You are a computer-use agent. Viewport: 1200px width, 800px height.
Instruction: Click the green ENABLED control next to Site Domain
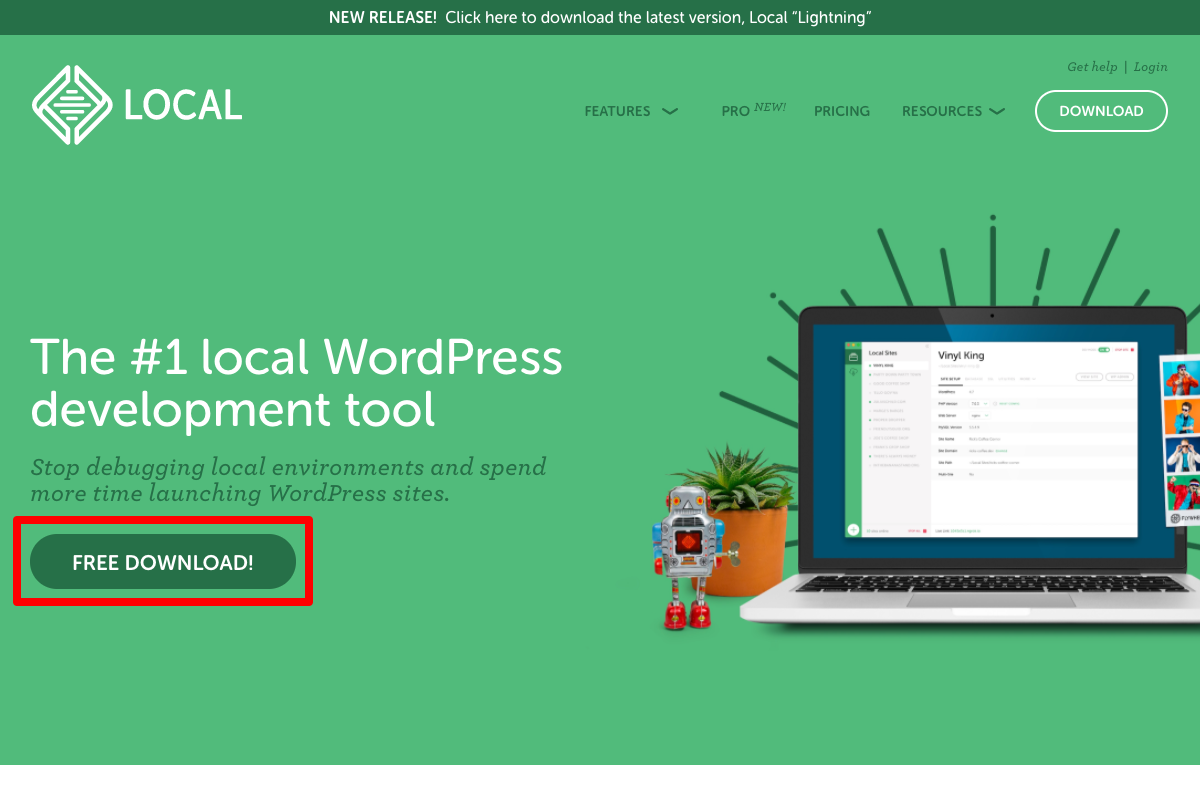(x=1001, y=451)
